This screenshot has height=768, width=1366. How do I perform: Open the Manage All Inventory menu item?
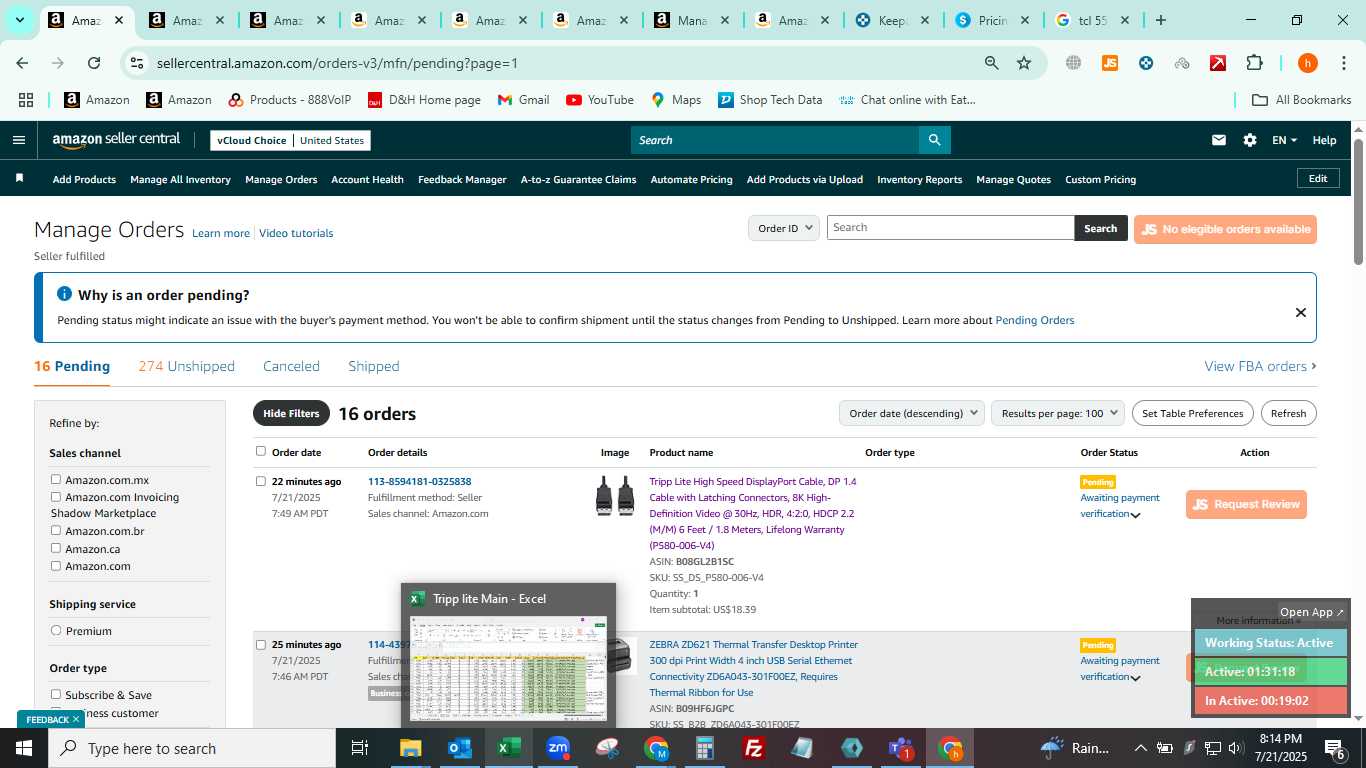pyautogui.click(x=180, y=179)
